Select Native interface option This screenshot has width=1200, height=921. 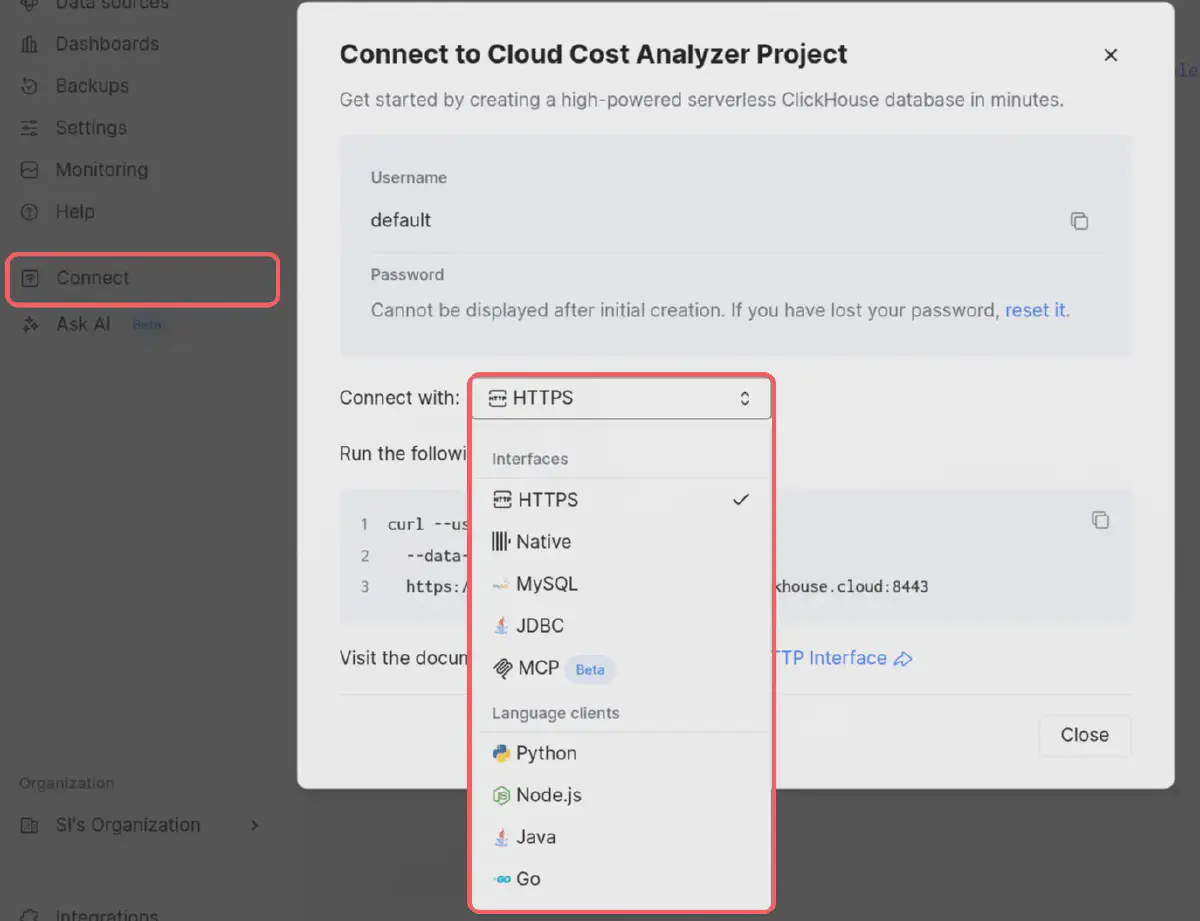pos(621,542)
